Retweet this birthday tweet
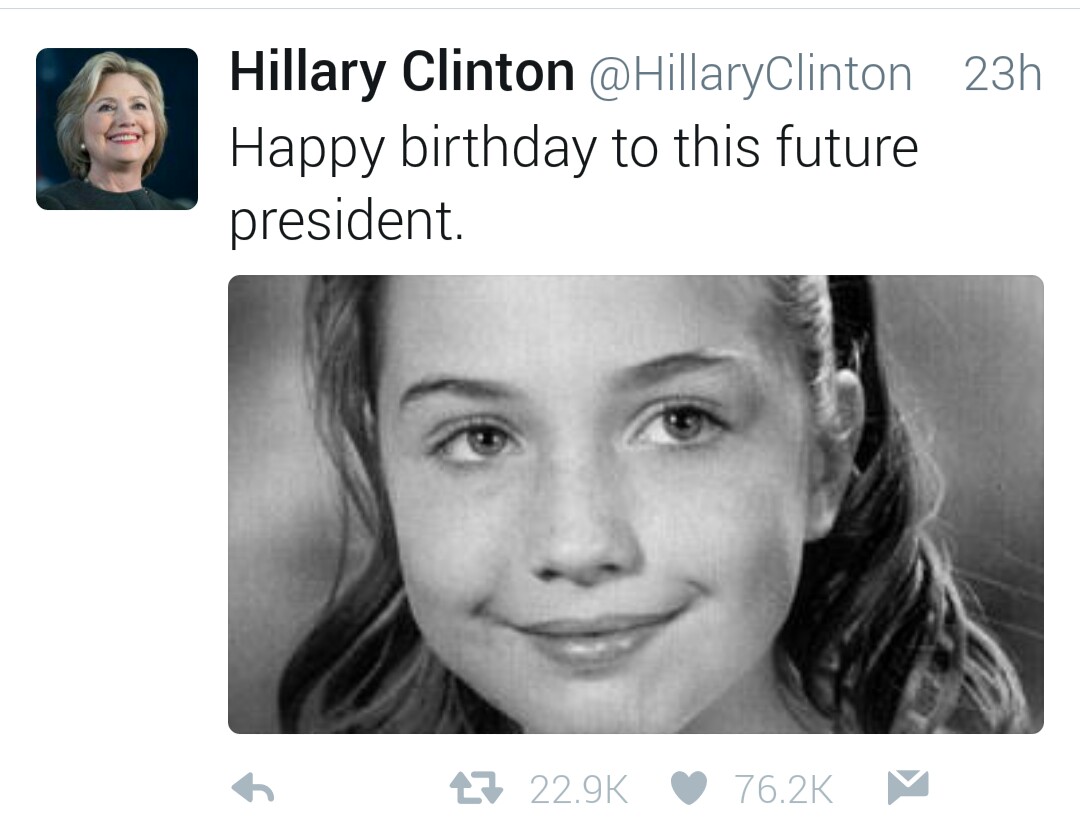Screen dimensions: 1080x839 (473, 790)
